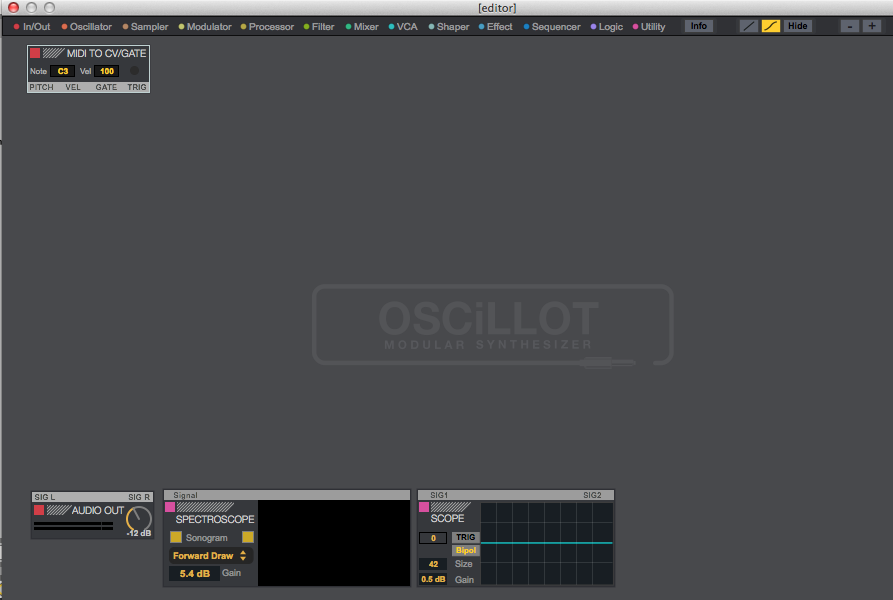This screenshot has height=600, width=893.
Task: Open the In/Out module menu
Action: click(x=32, y=27)
